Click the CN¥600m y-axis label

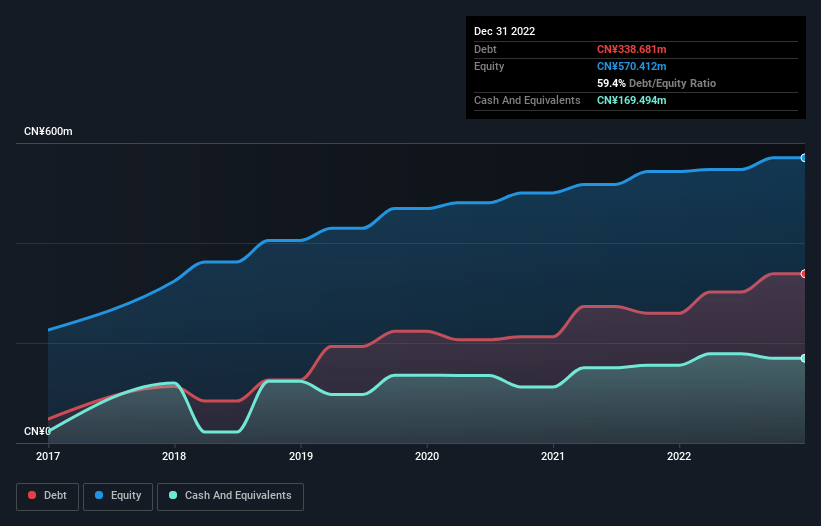click(x=48, y=131)
